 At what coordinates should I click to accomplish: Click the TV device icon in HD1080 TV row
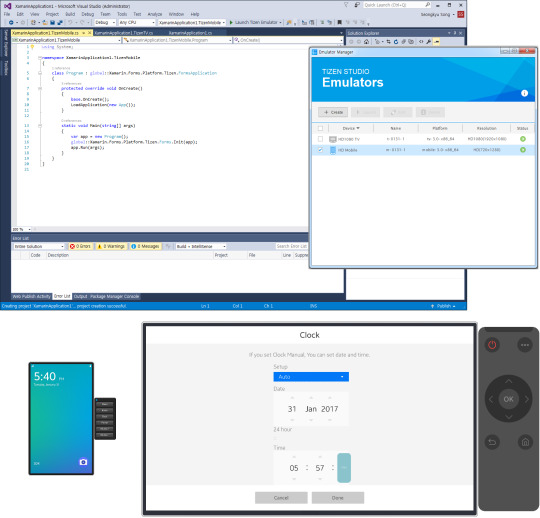coord(332,139)
